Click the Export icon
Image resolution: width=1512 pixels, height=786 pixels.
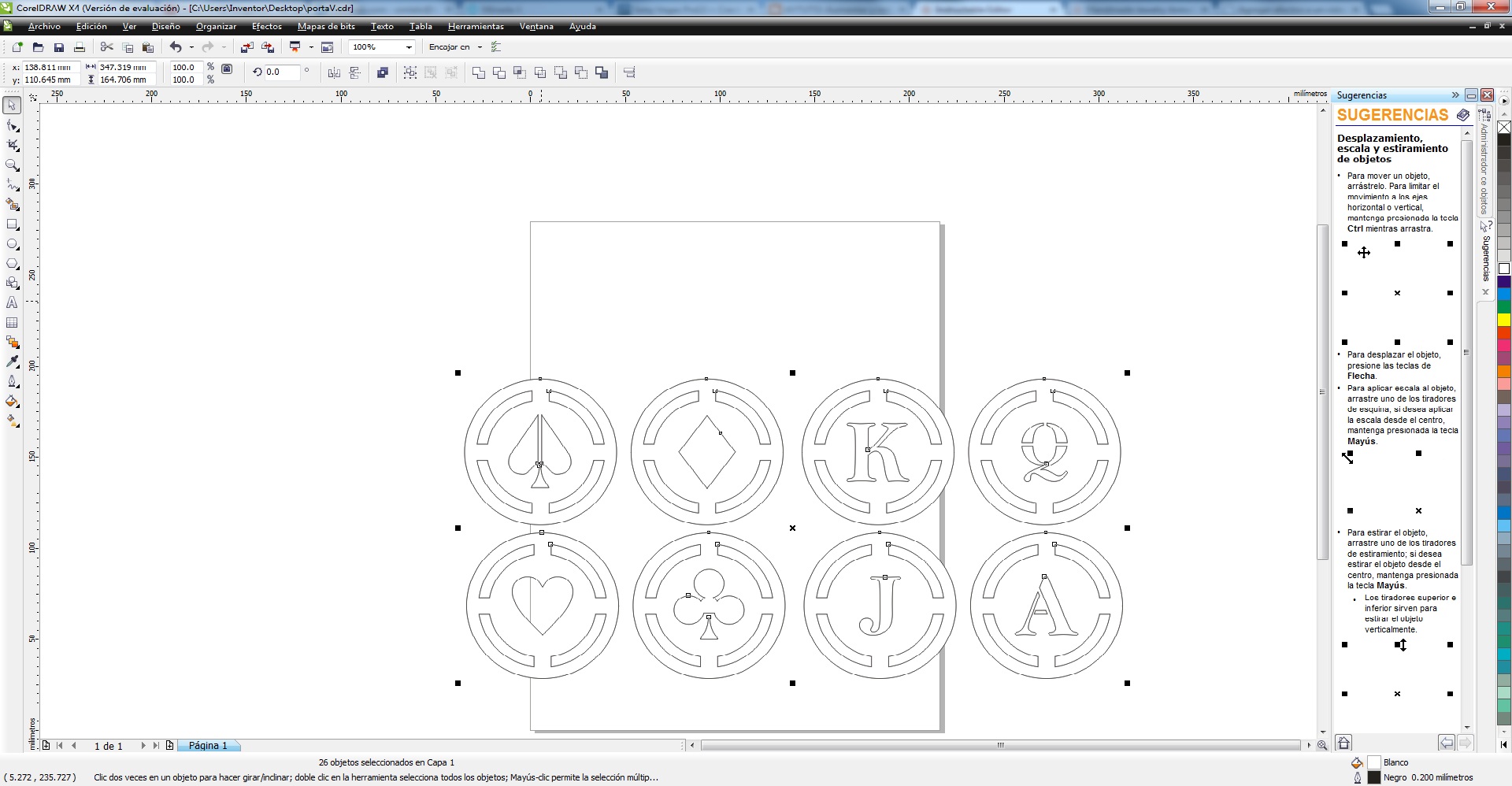pos(268,47)
